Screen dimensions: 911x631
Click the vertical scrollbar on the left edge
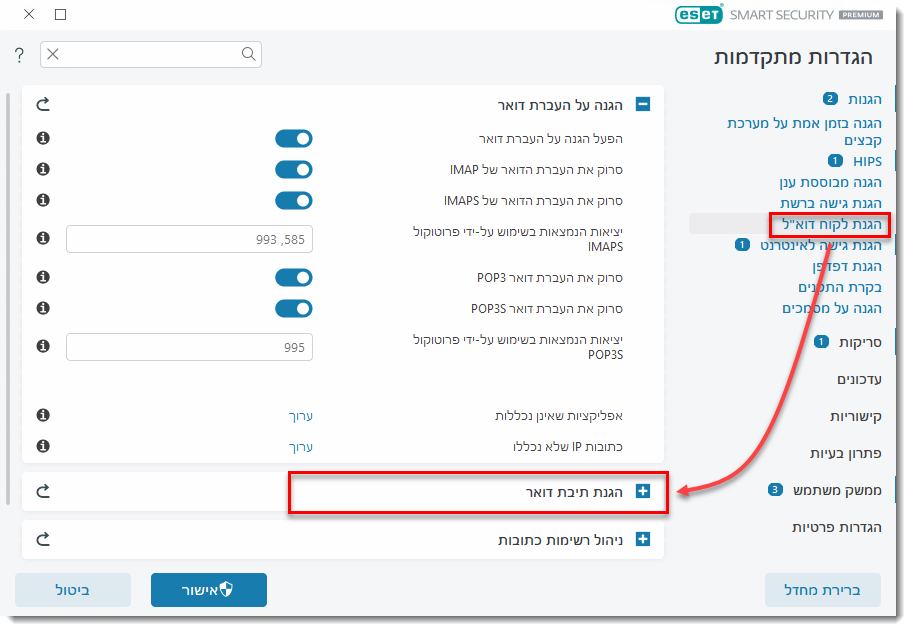(8, 298)
